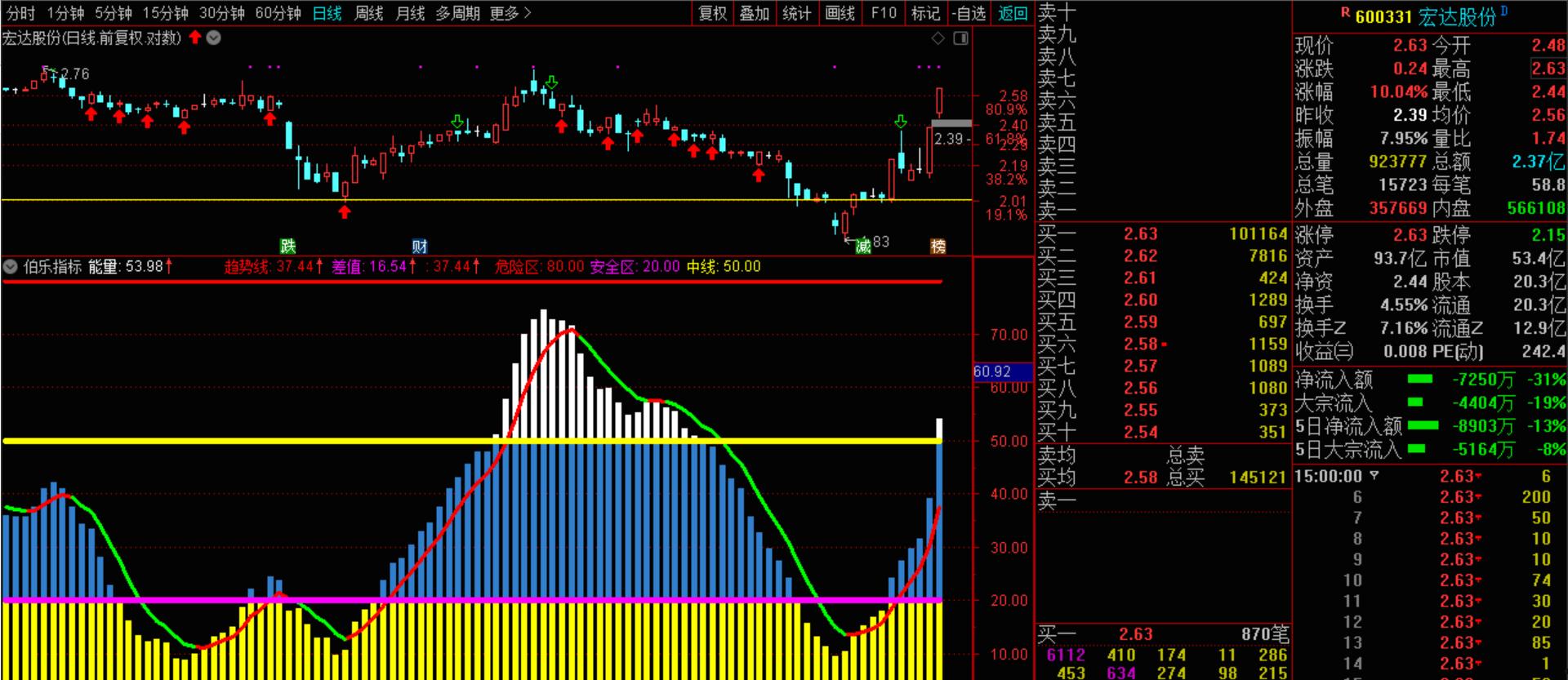Click the D badge after 宏达股份
Screen dimensions: 1568x680
click(1503, 11)
